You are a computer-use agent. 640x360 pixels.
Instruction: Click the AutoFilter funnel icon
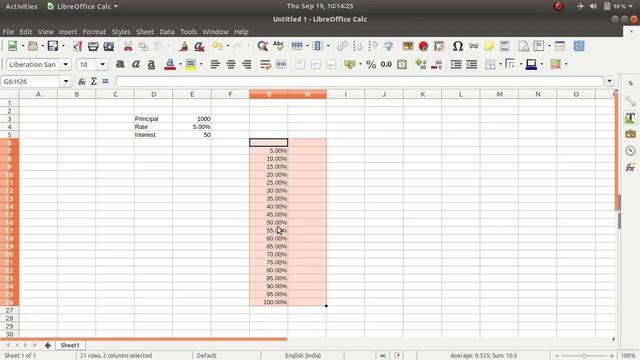[389, 46]
